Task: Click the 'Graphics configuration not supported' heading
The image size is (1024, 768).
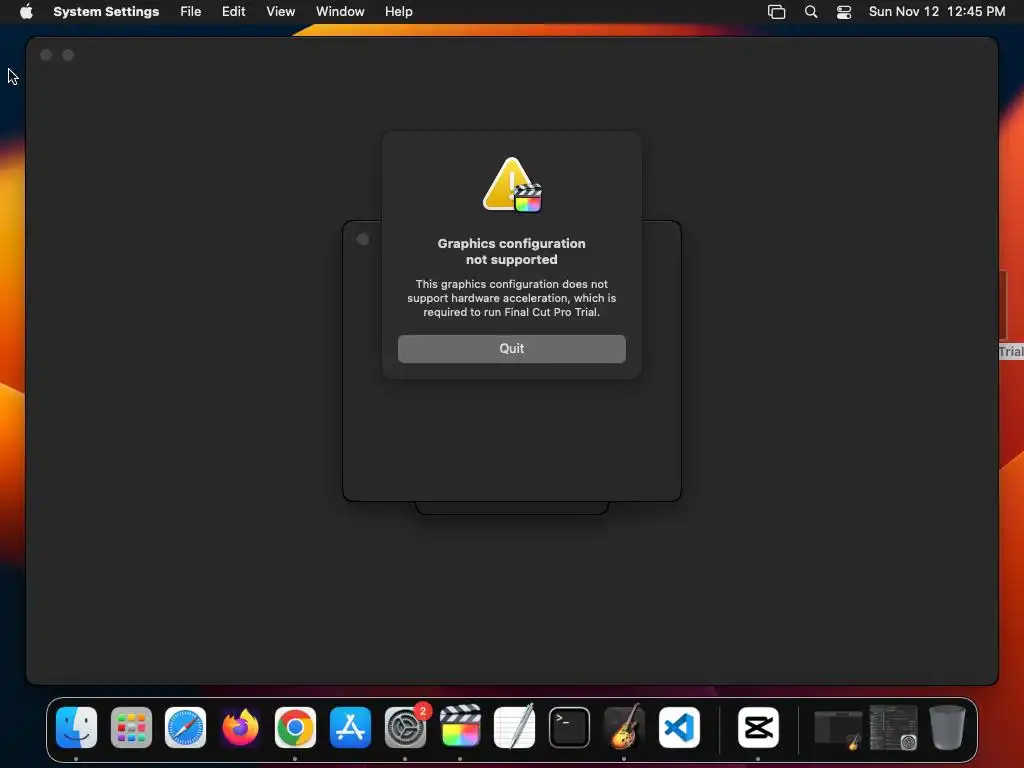Action: pos(511,251)
